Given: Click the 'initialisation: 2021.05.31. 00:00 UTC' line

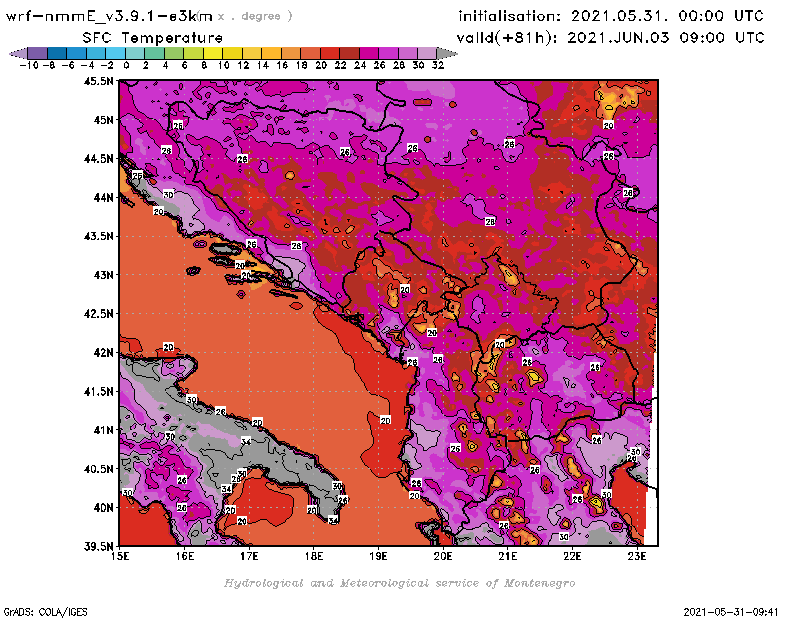Looking at the screenshot, I should pyautogui.click(x=611, y=16).
